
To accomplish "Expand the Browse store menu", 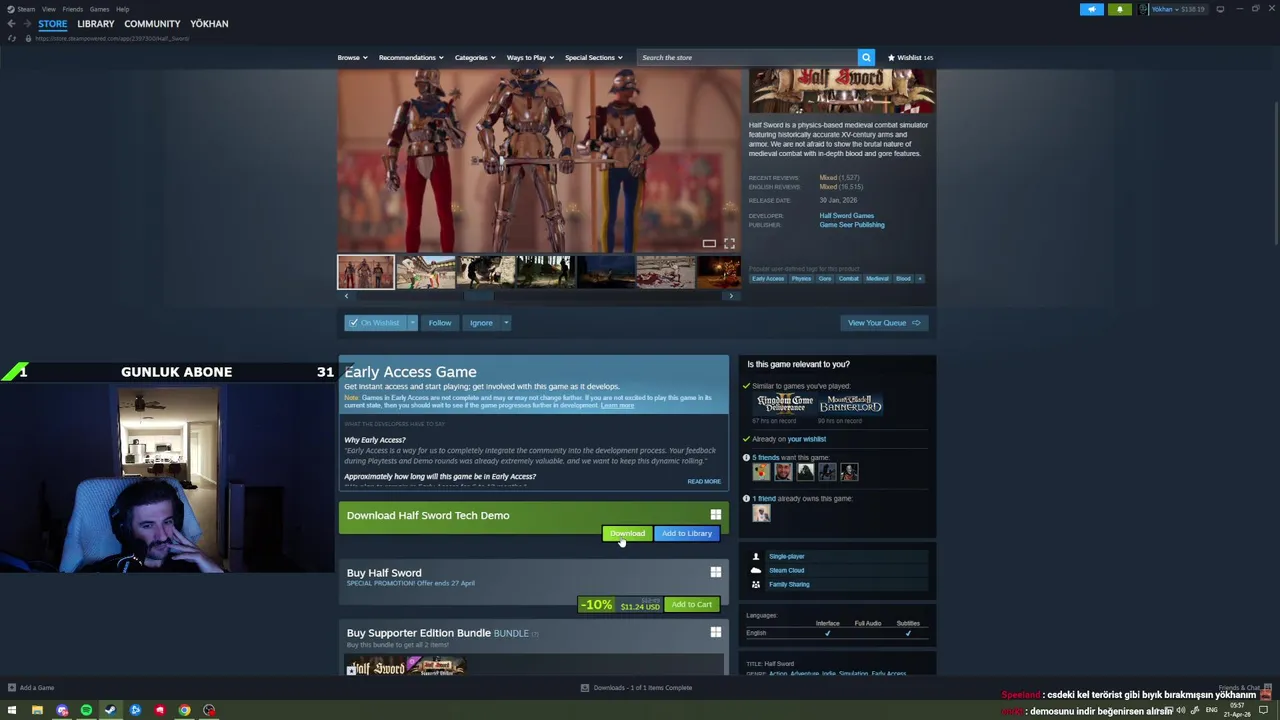I will (x=352, y=57).
